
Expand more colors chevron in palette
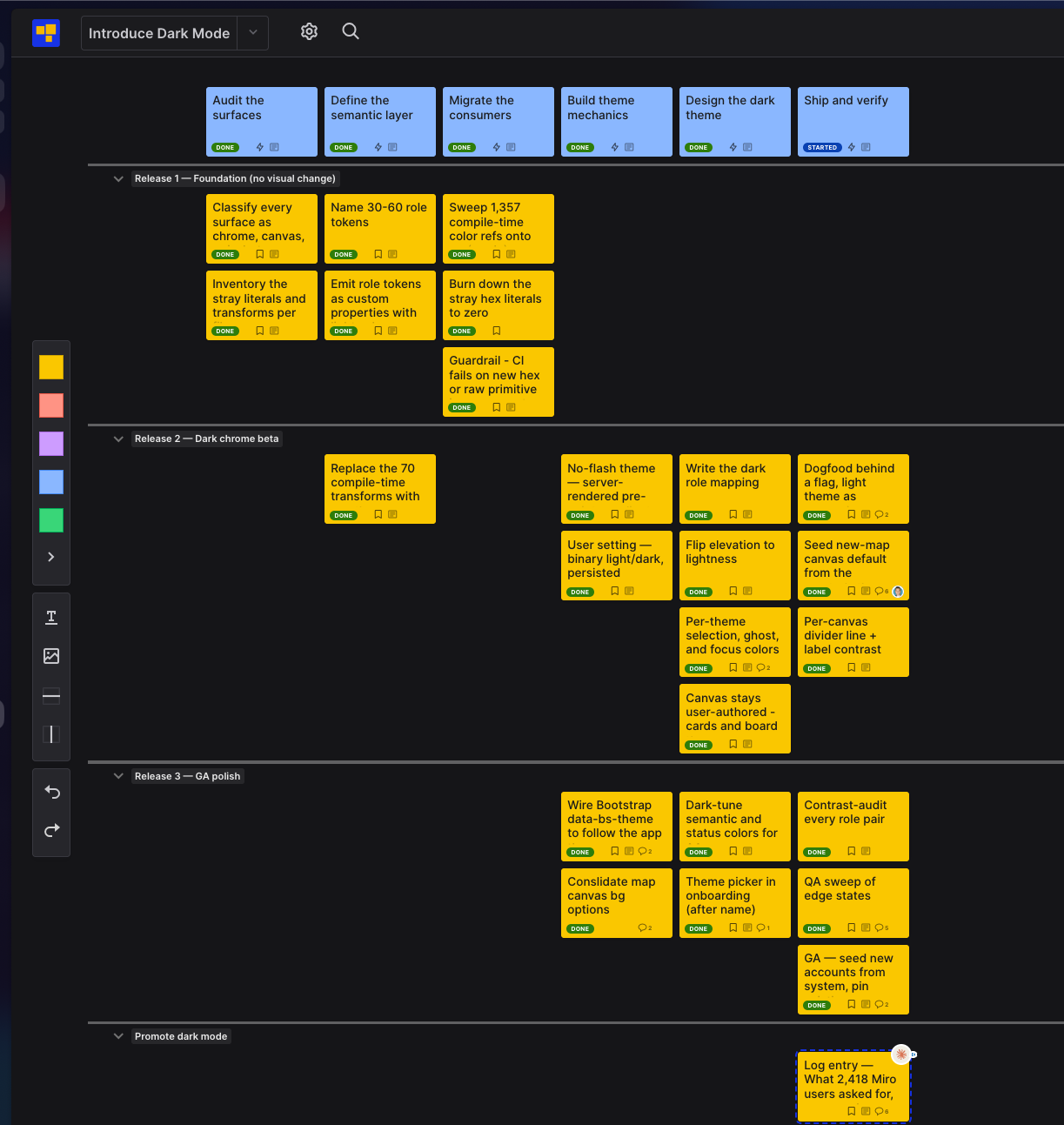point(51,557)
